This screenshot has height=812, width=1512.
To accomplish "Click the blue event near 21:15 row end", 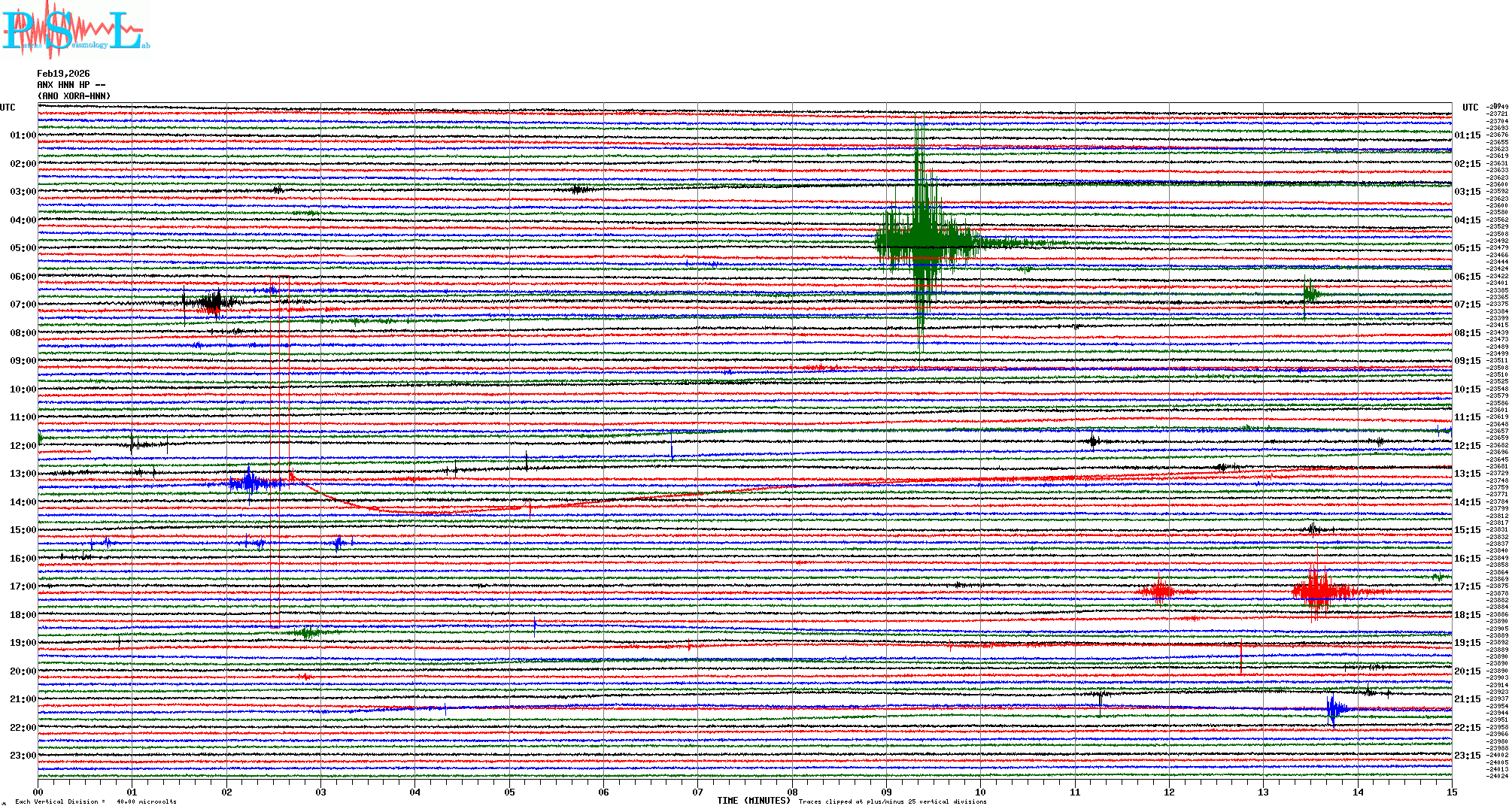I will click(x=1334, y=708).
